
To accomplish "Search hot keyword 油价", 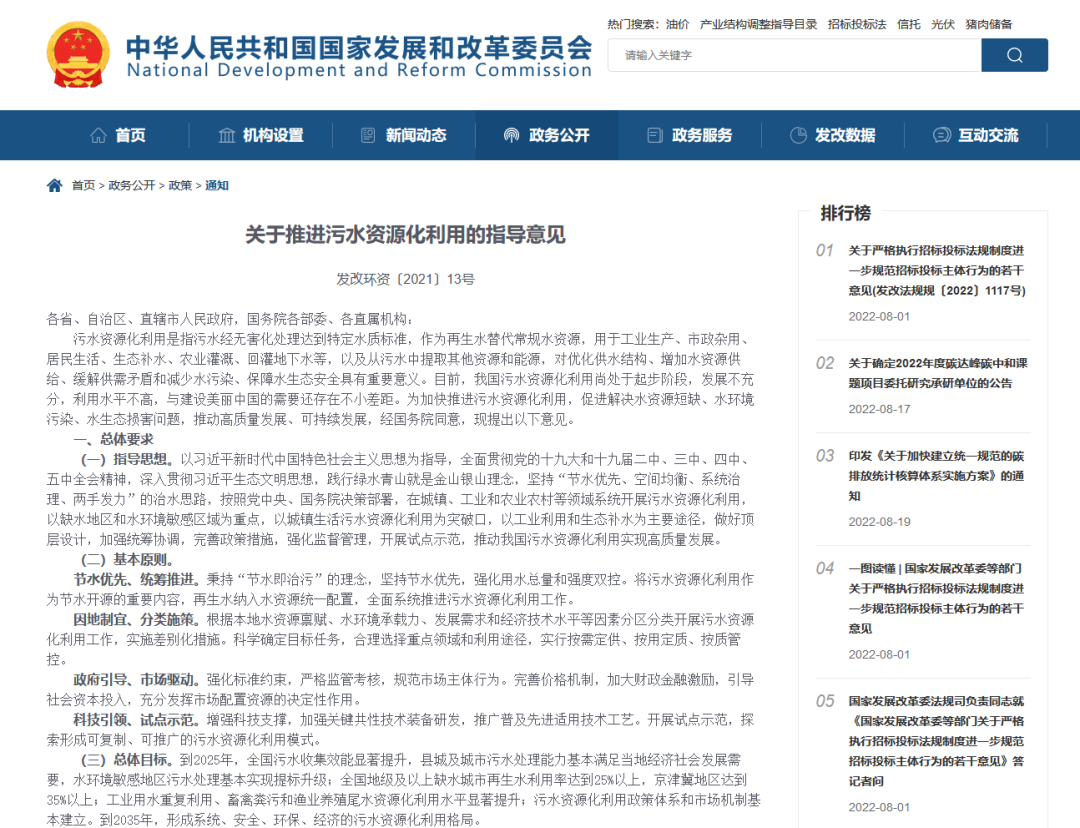I will pos(677,24).
